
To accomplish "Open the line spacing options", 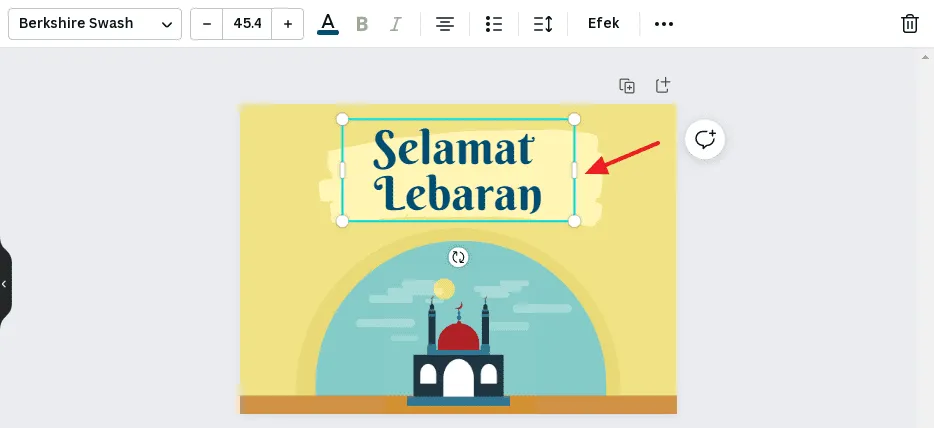I will [543, 24].
